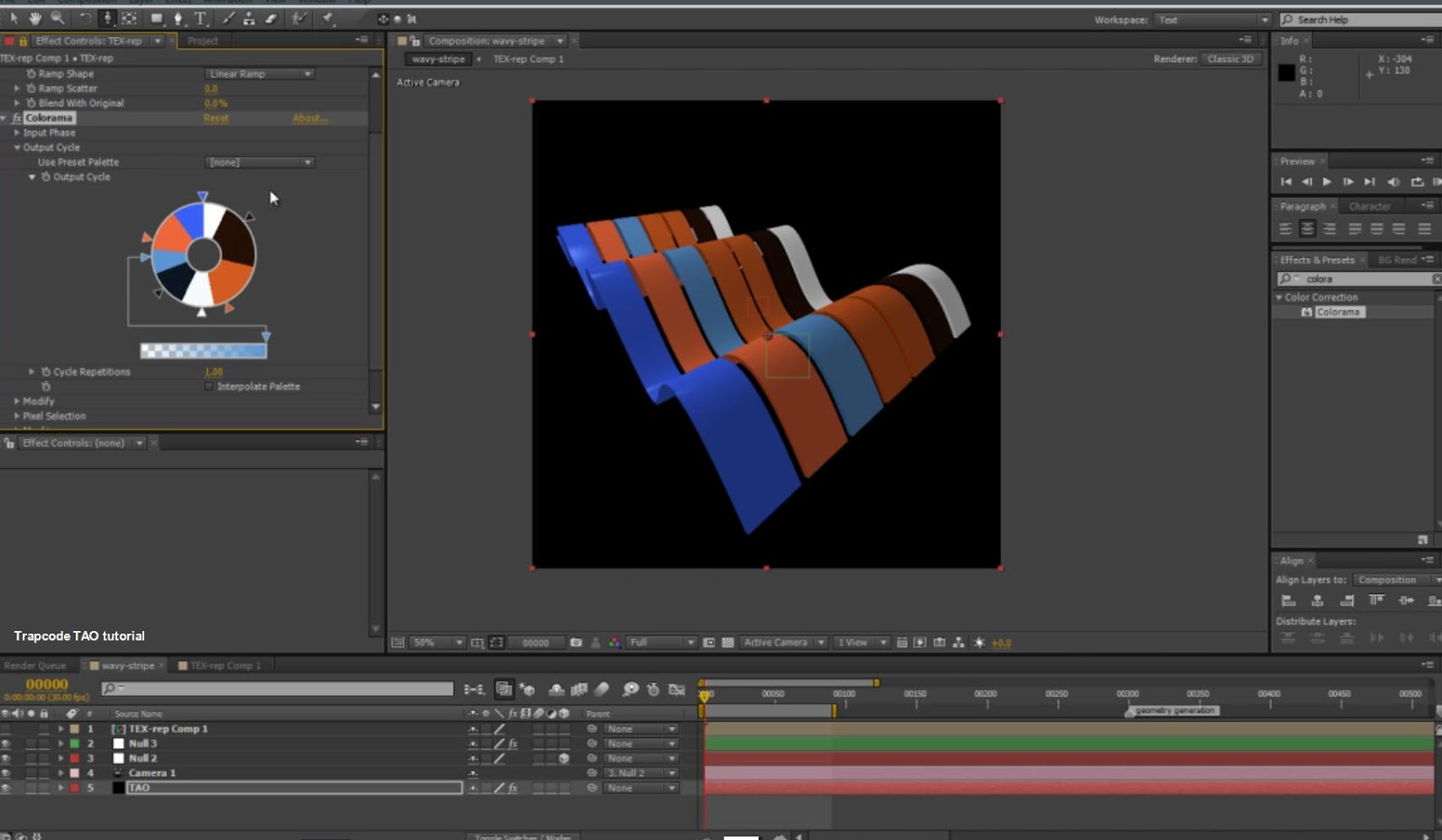Open the viewer resolution Full dropdown
The width and height of the screenshot is (1442, 840).
point(662,643)
